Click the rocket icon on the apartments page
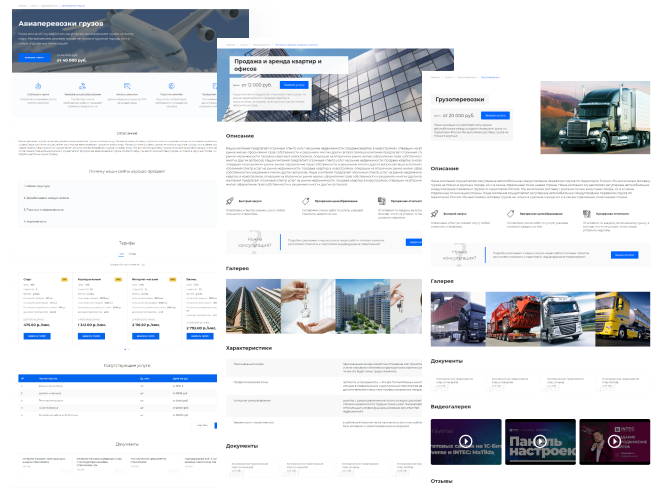659x488 pixels. point(229,201)
